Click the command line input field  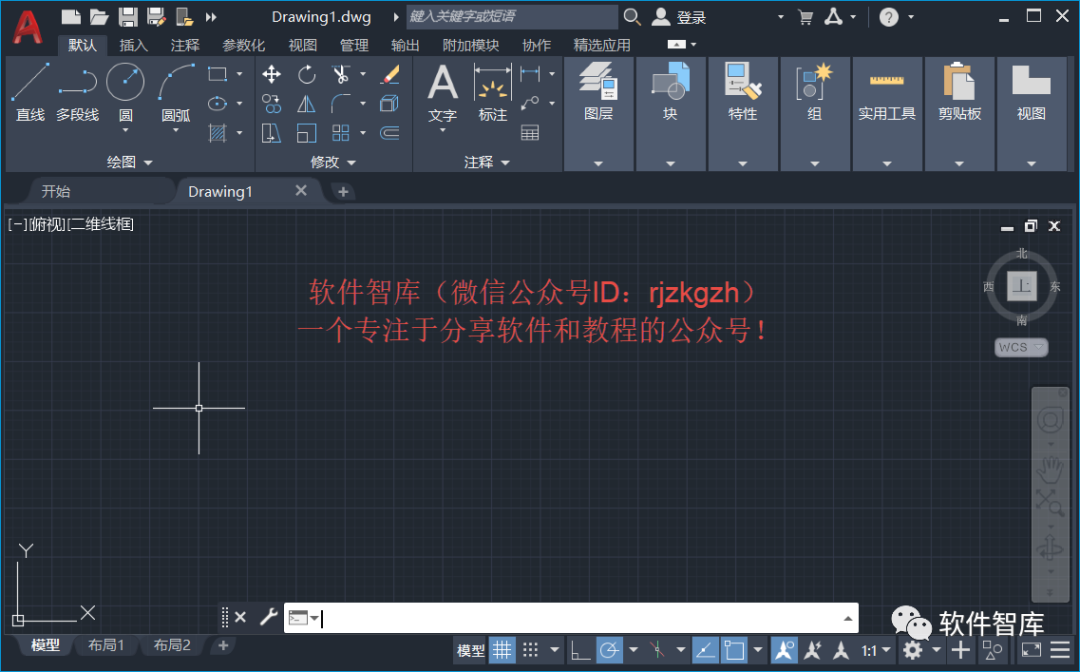click(x=571, y=618)
